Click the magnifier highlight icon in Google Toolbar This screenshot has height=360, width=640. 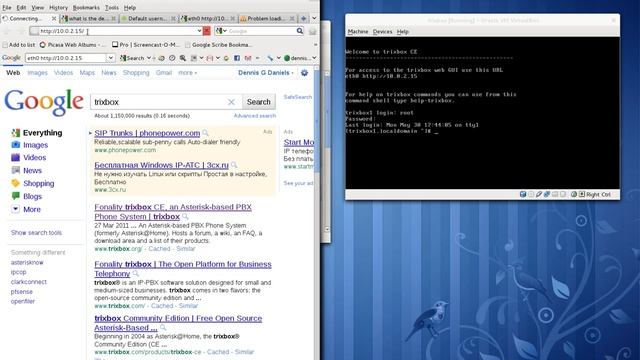tap(182, 58)
